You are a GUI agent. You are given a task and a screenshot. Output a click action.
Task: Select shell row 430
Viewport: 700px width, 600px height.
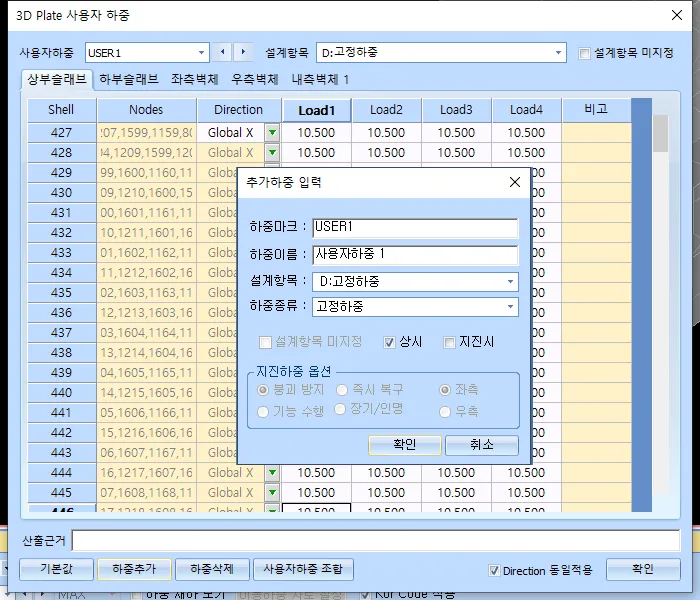(x=61, y=192)
